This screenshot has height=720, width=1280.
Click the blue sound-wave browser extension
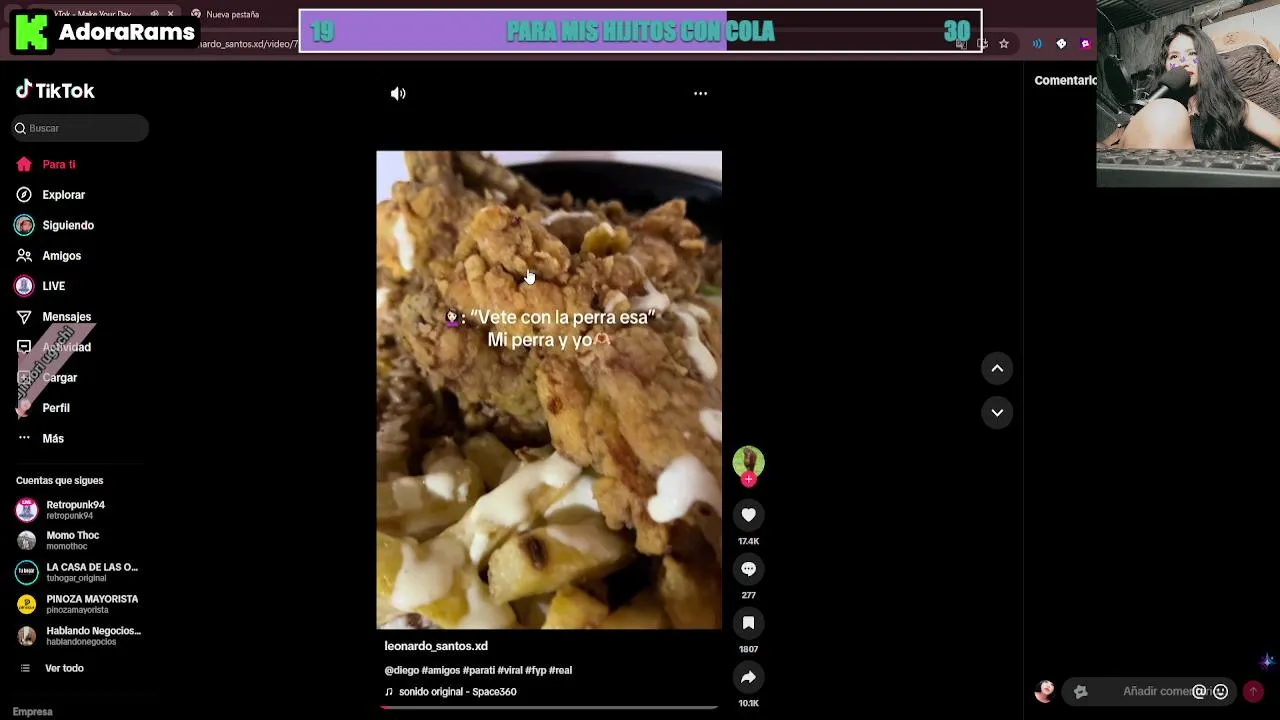pos(1037,44)
